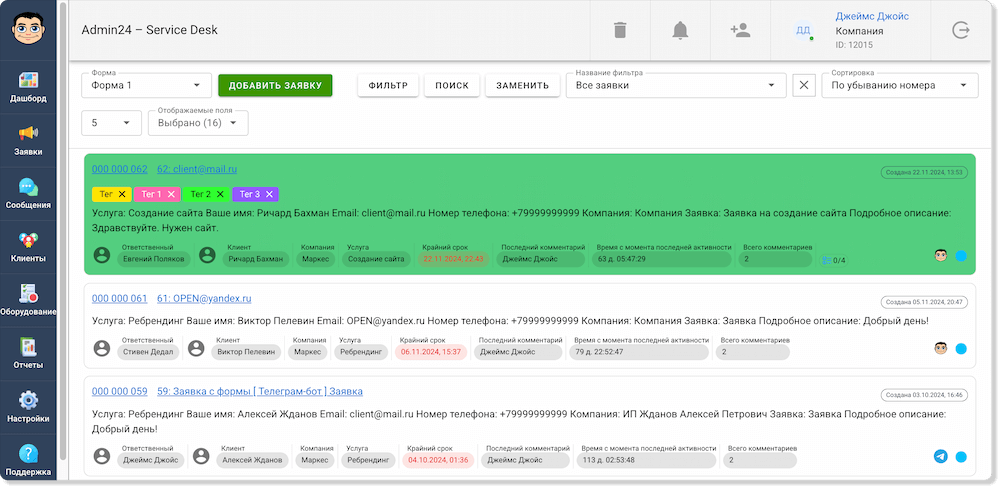Open the Сортировка dropdown
This screenshot has height=488, width=1000.
point(899,86)
